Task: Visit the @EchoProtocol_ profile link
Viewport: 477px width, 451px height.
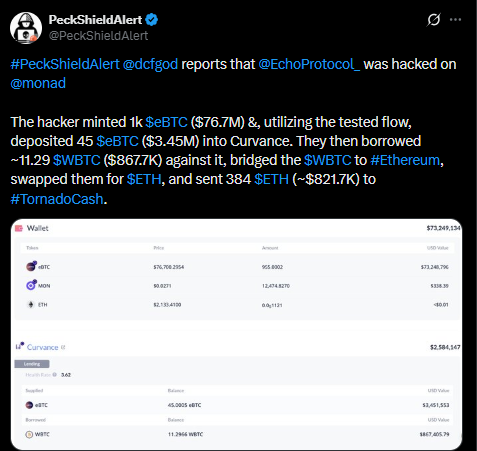Action: [x=309, y=64]
